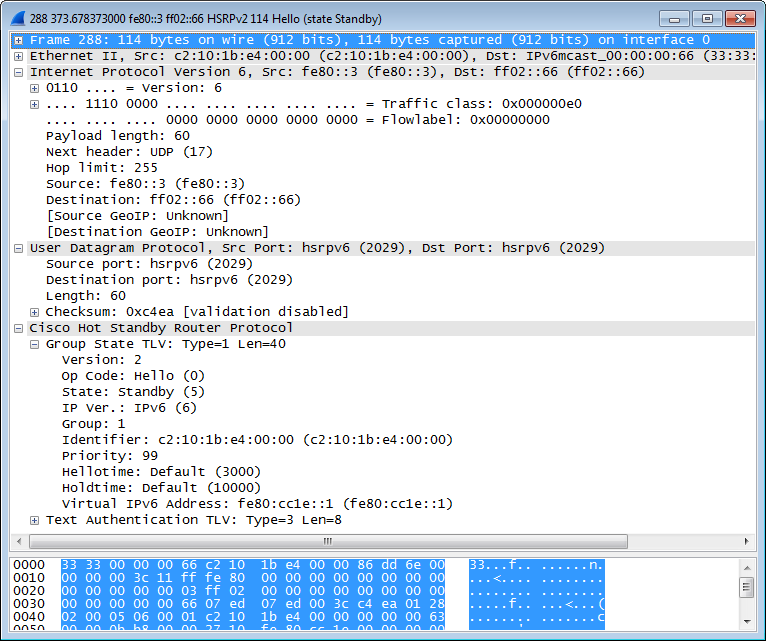Click the horizontal scrollbar right arrow
This screenshot has height=641, width=766.
coord(746,541)
